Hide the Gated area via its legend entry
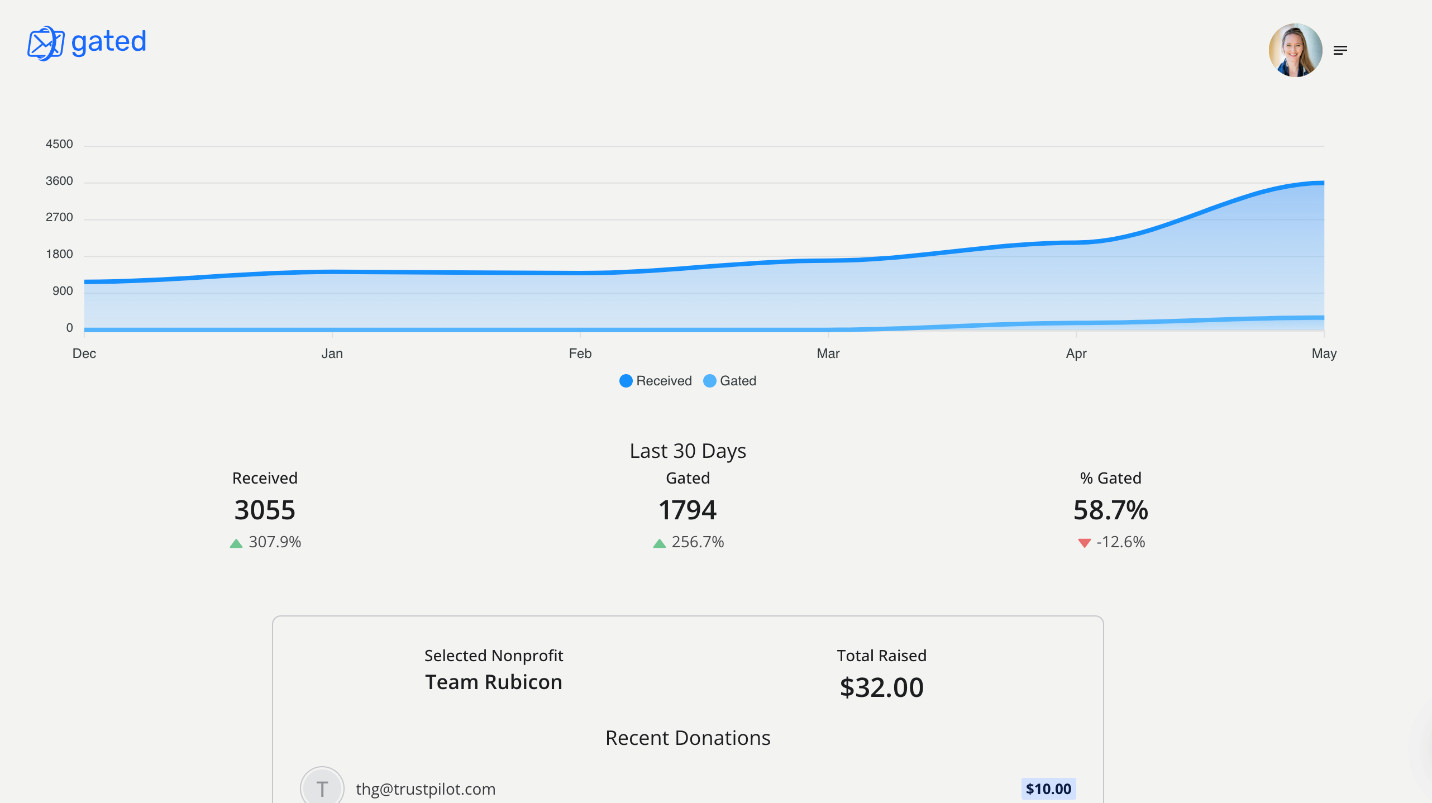 pos(730,380)
